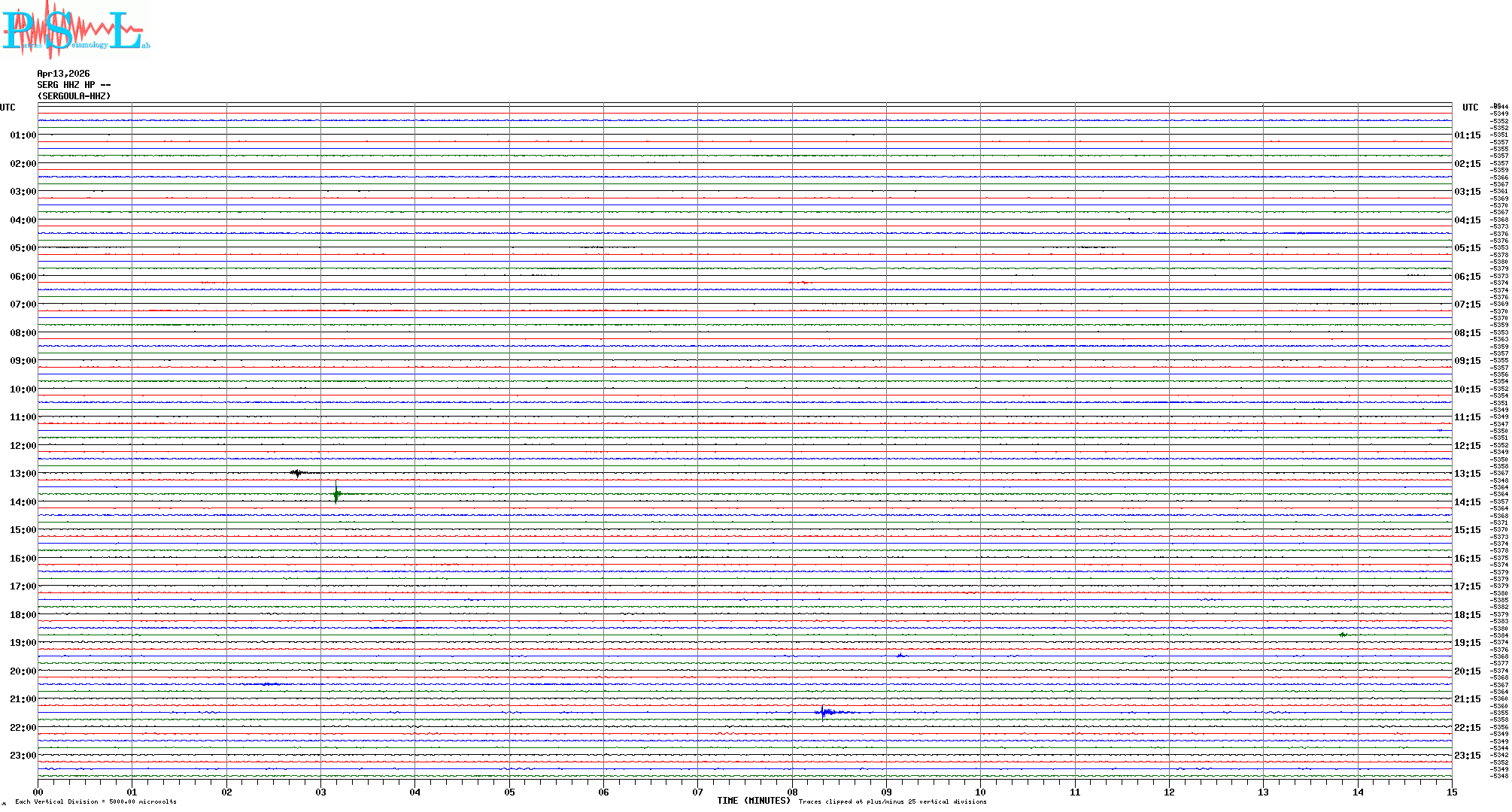Click the left UTC axis heading
The height and width of the screenshot is (812, 1512).
8,108
